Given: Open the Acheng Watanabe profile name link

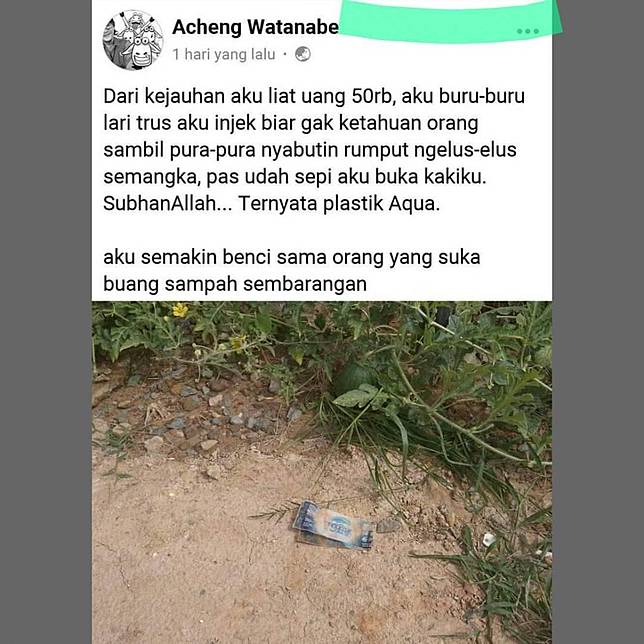Looking at the screenshot, I should coord(255,27).
